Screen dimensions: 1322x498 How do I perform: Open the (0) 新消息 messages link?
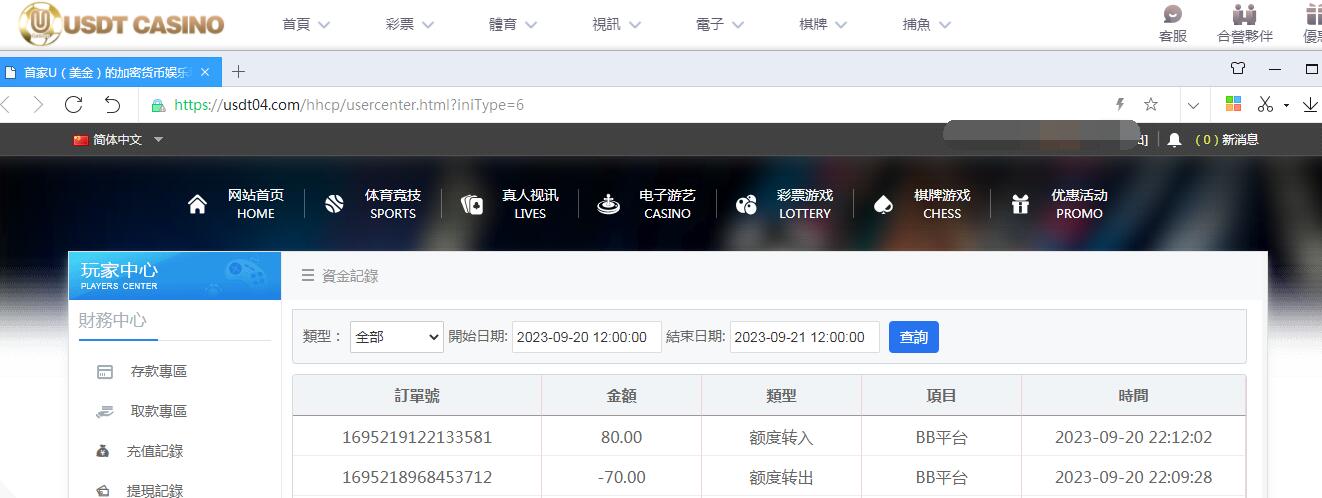click(x=1227, y=140)
